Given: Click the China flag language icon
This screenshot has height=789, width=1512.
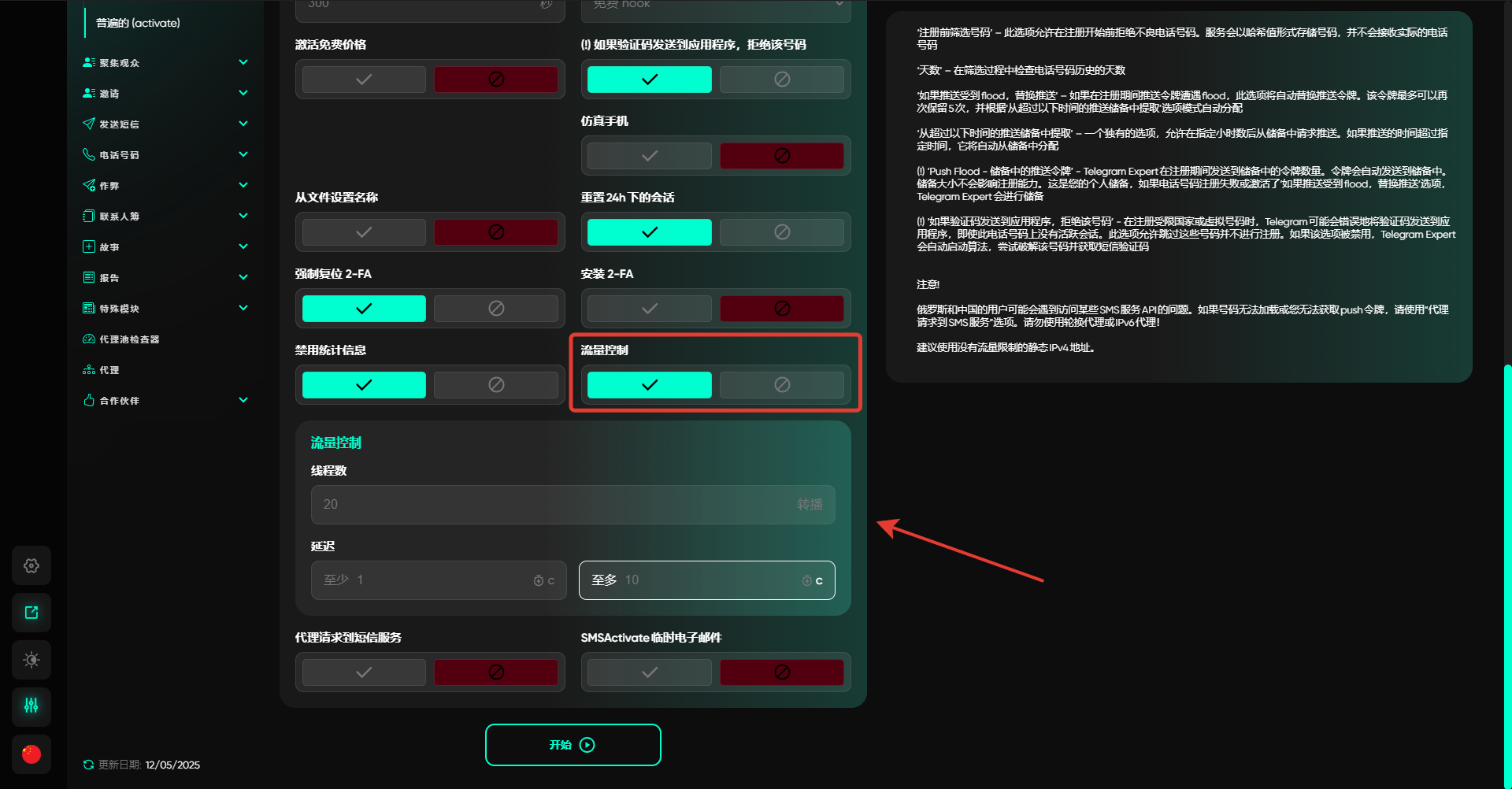Looking at the screenshot, I should coord(31,754).
